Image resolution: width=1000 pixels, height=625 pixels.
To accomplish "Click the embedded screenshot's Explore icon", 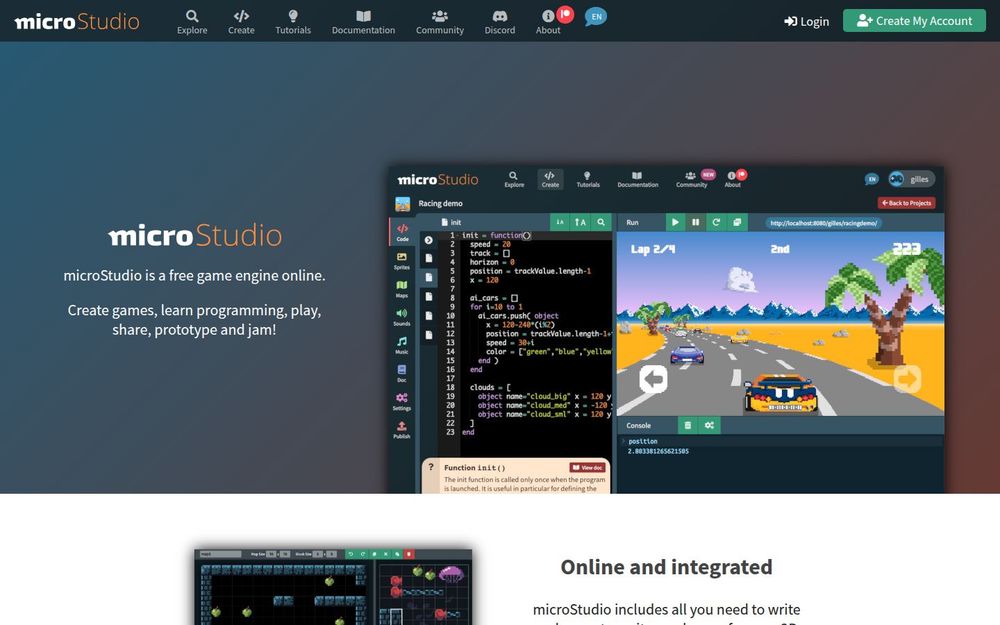I will [x=514, y=179].
